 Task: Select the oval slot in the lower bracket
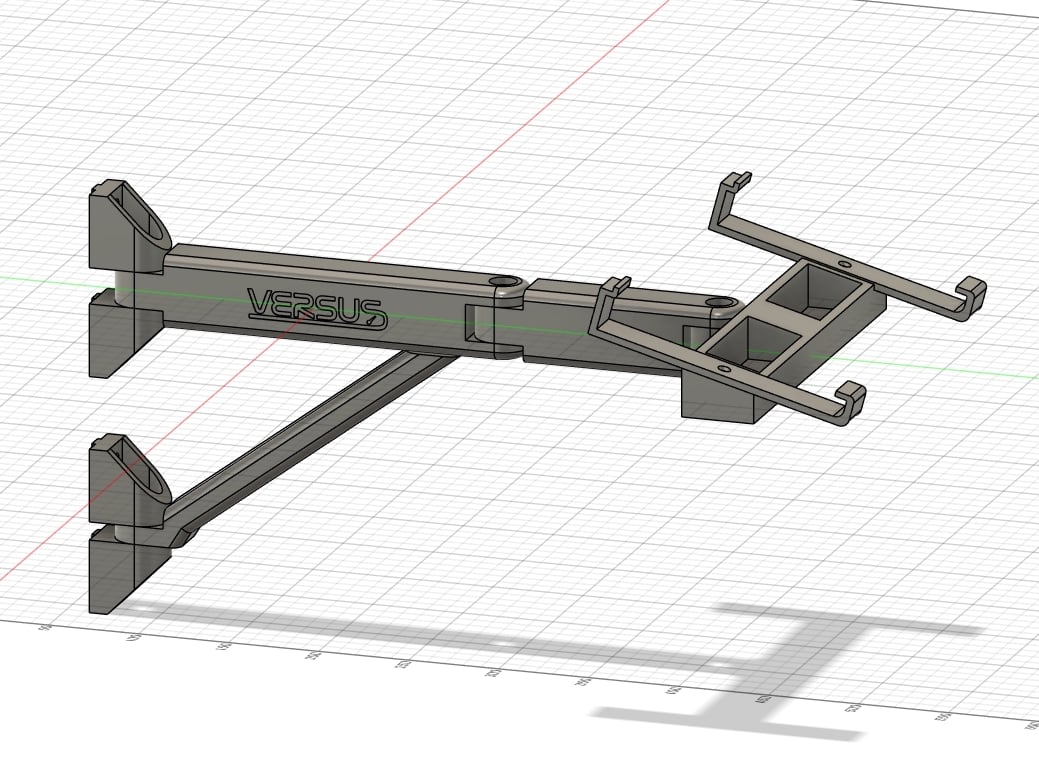tap(145, 470)
